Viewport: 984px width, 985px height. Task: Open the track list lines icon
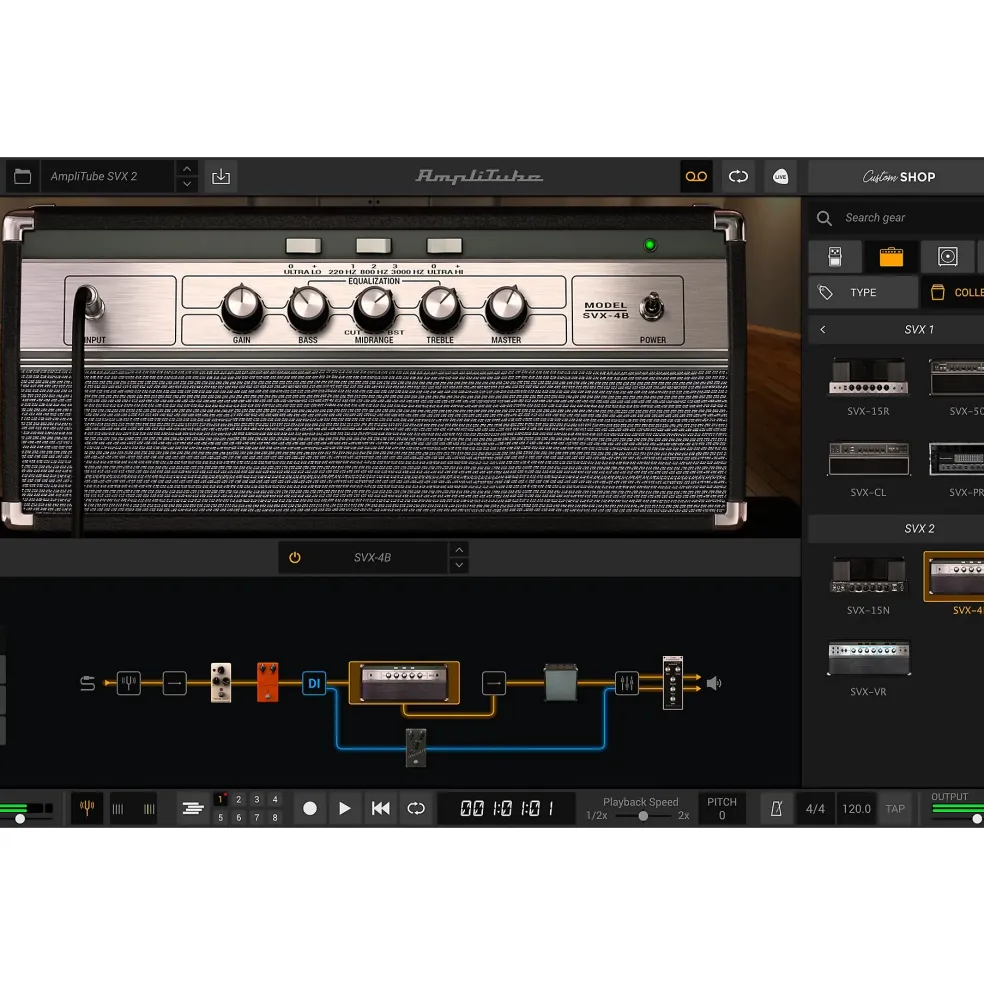[193, 808]
